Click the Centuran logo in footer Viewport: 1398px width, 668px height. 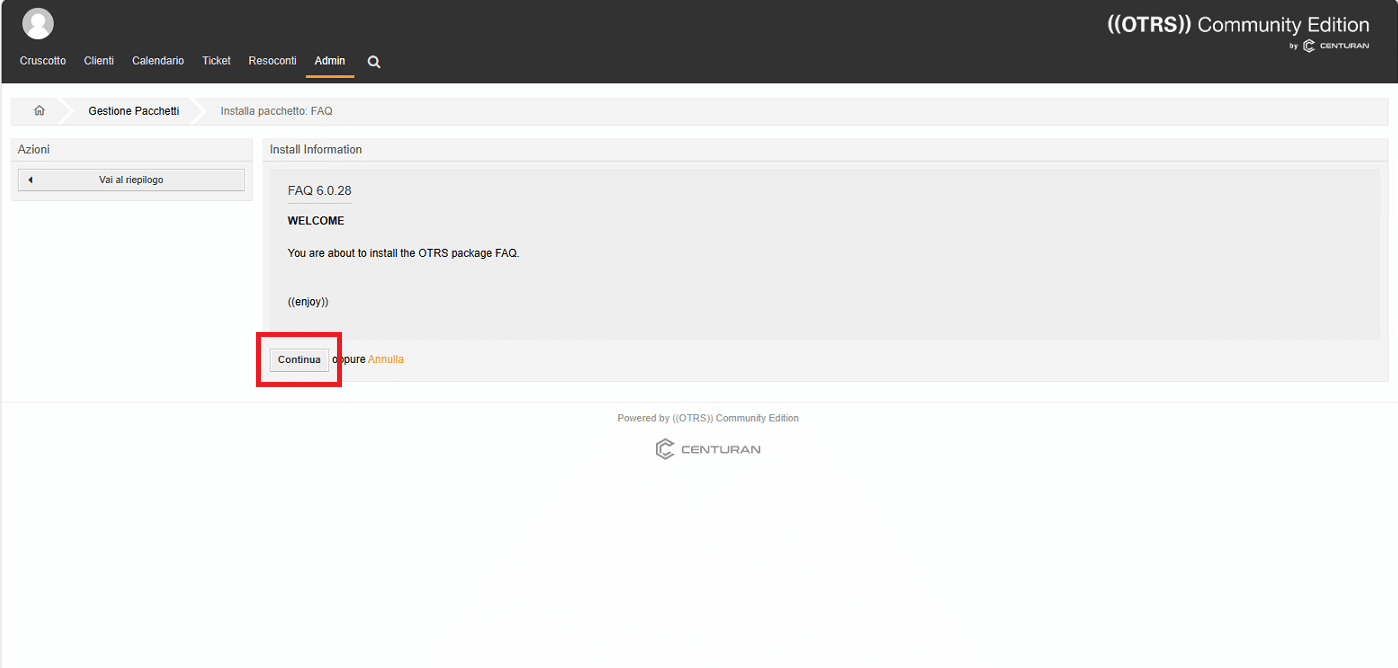(x=708, y=449)
